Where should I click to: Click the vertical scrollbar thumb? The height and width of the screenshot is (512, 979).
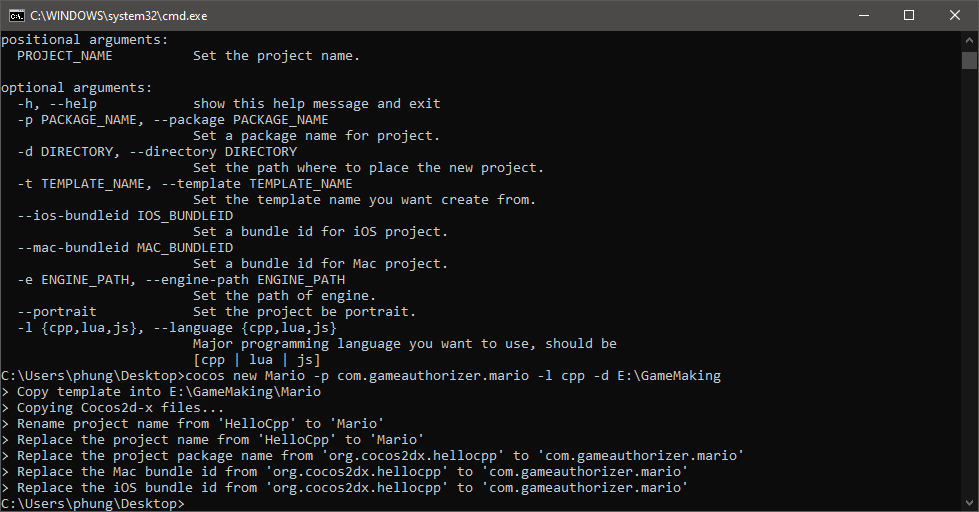coord(969,61)
